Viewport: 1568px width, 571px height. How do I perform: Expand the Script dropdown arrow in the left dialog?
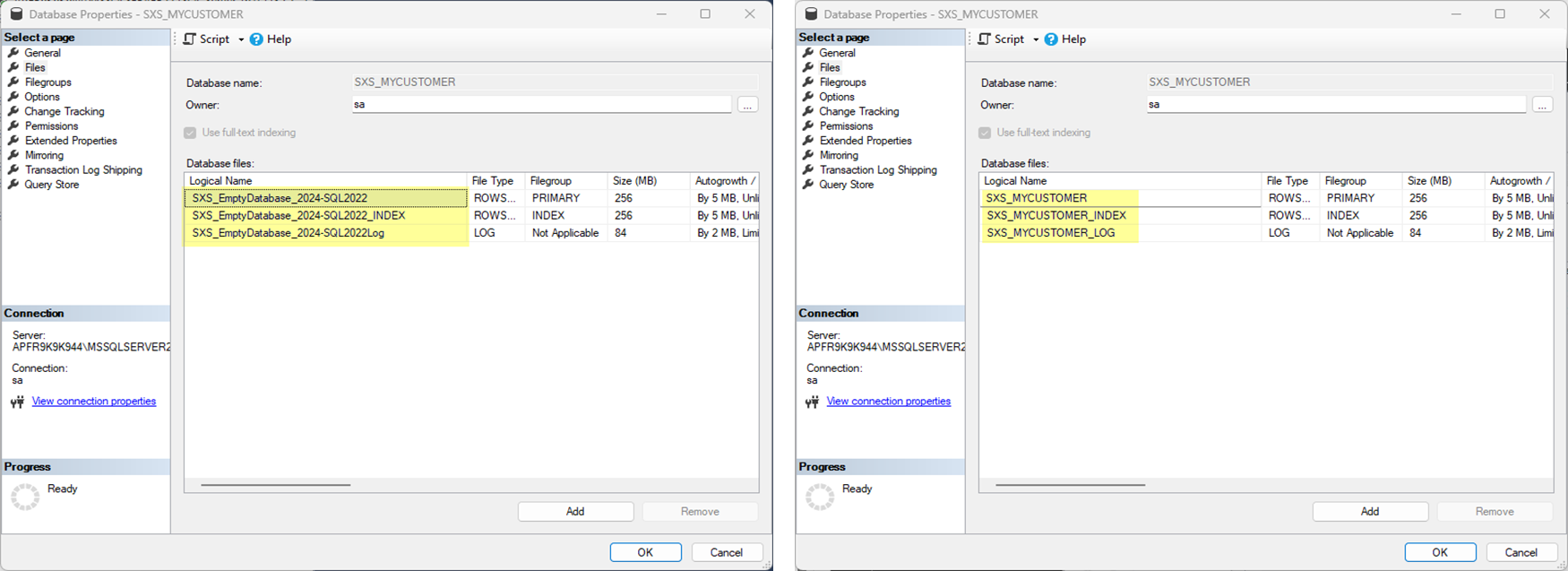(241, 39)
